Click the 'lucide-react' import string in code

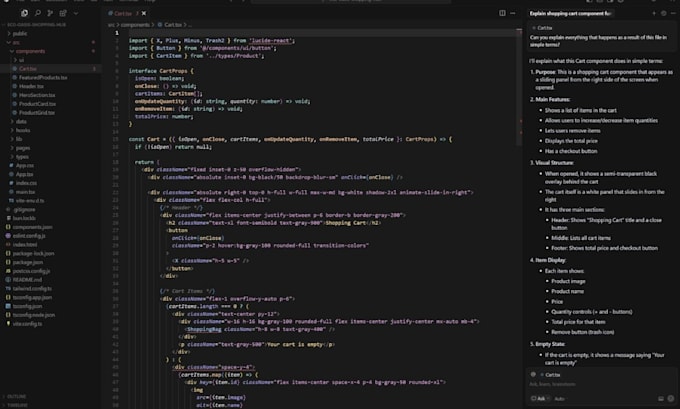click(x=271, y=40)
